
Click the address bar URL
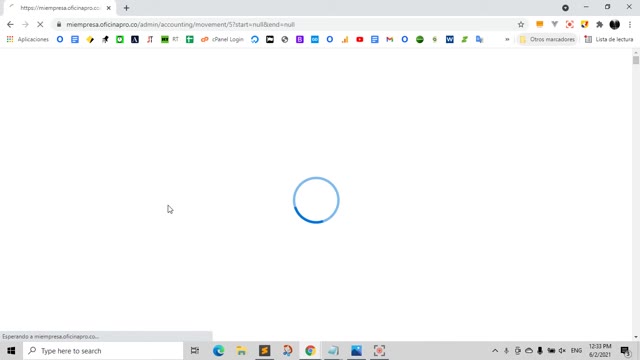[180, 24]
